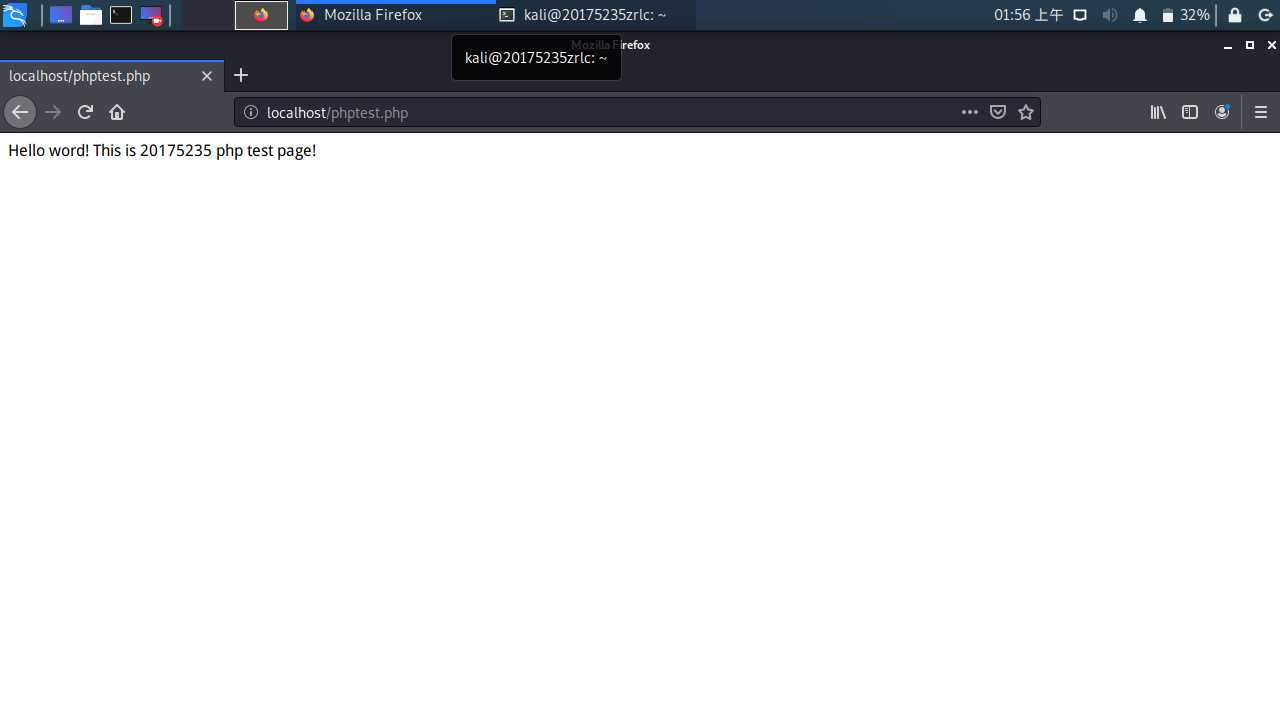Launch the terminal emulator from panel
The width and height of the screenshot is (1280, 720).
(x=121, y=15)
